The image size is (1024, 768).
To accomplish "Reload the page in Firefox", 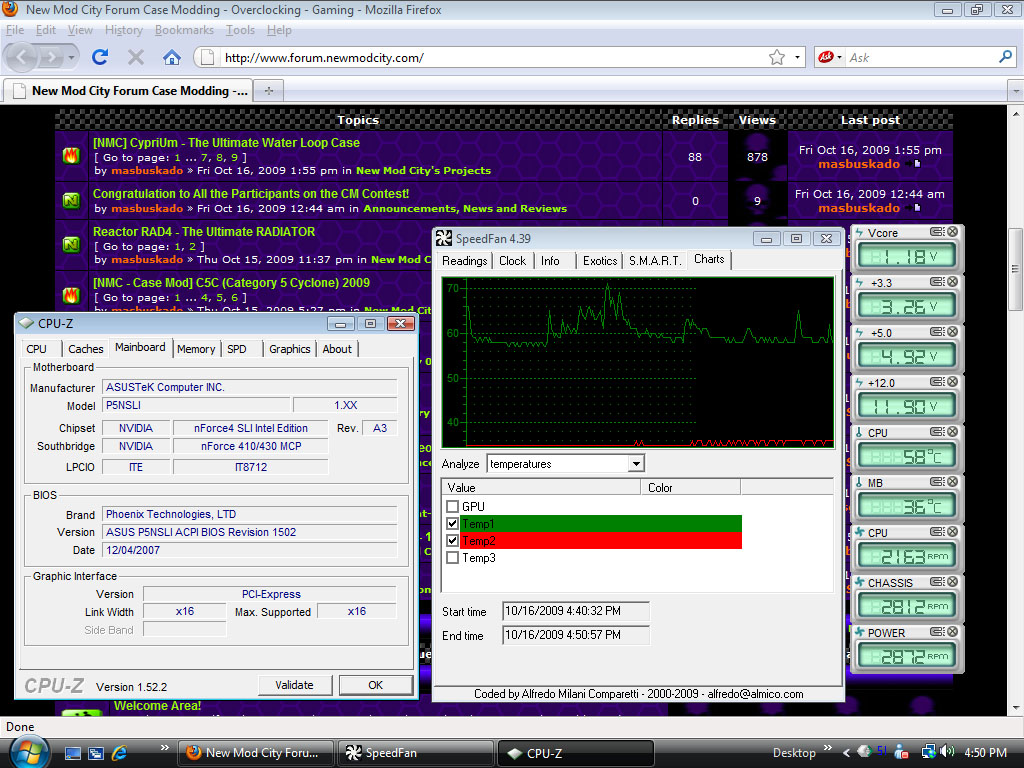I will tap(100, 57).
